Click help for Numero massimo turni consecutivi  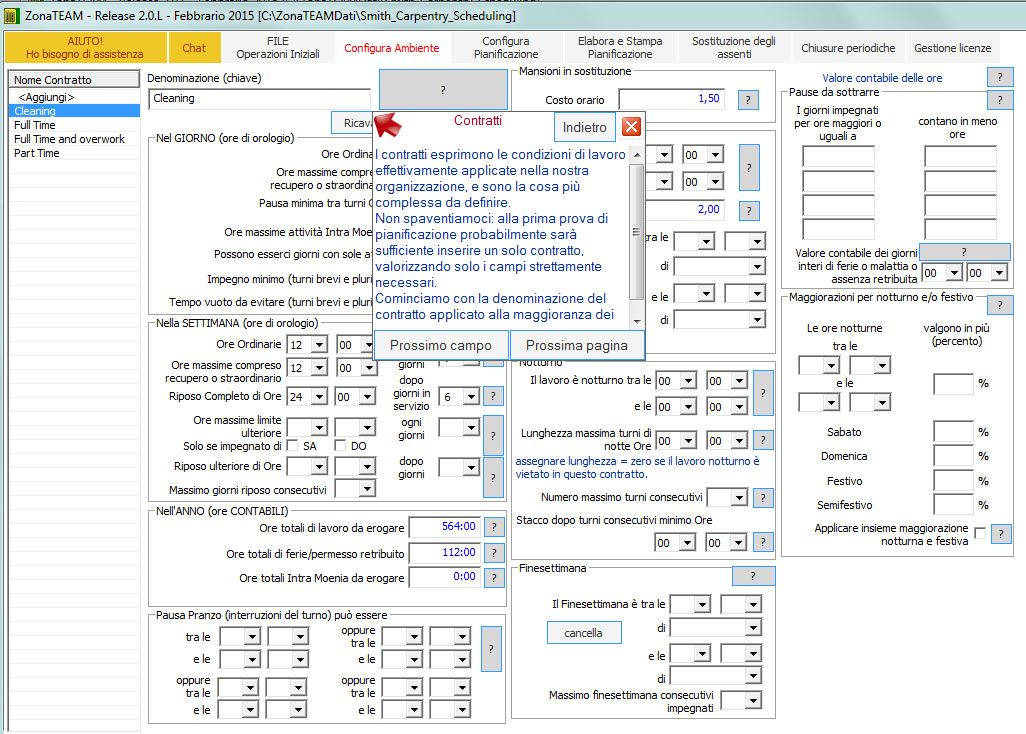click(763, 498)
